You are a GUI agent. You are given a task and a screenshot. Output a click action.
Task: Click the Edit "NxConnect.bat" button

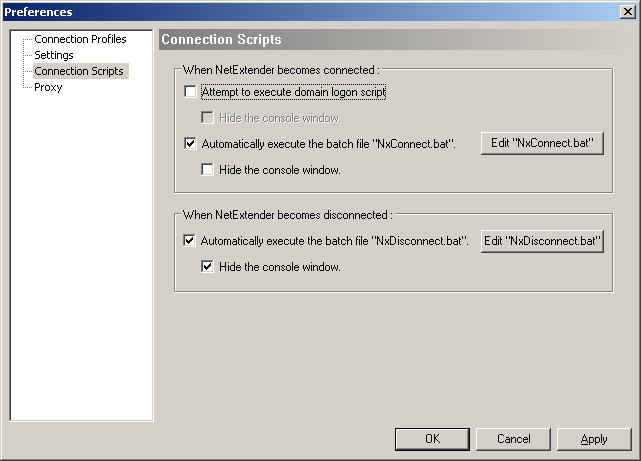[542, 143]
